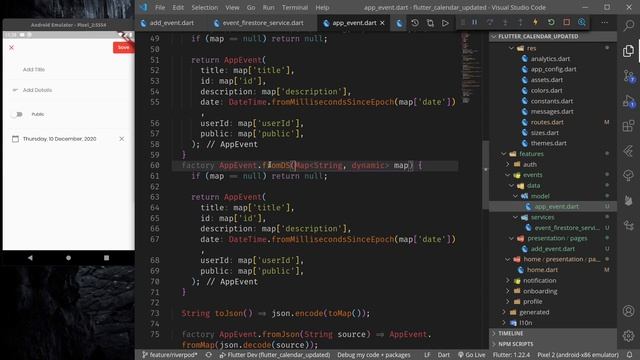Click the calendar icon beside the date

16,139
